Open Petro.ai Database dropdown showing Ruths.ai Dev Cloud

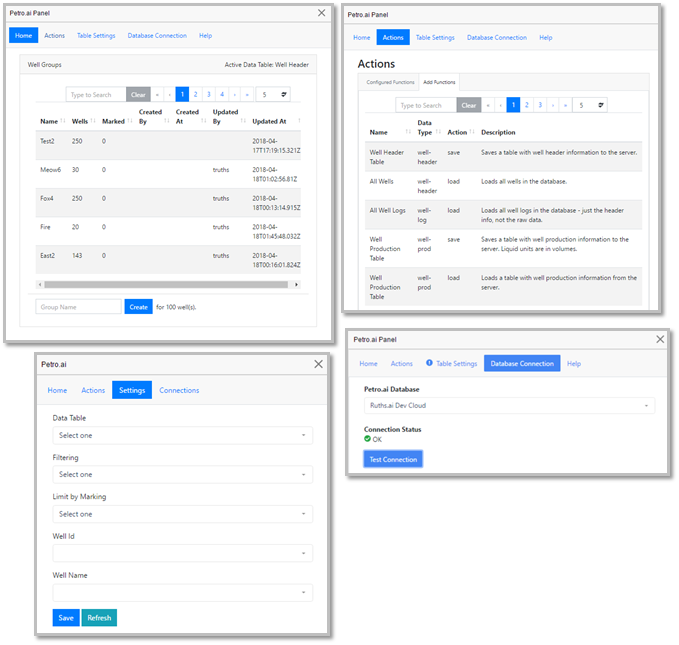point(509,405)
